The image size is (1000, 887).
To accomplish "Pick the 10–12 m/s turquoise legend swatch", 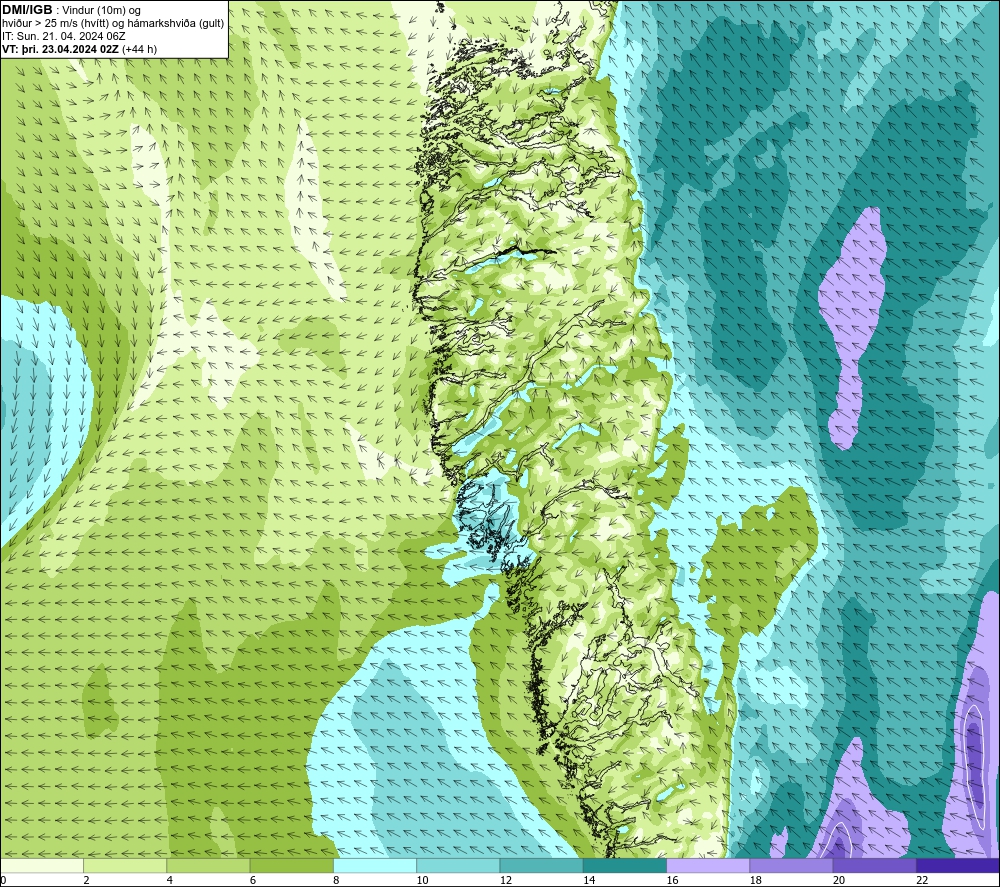I will [458, 865].
